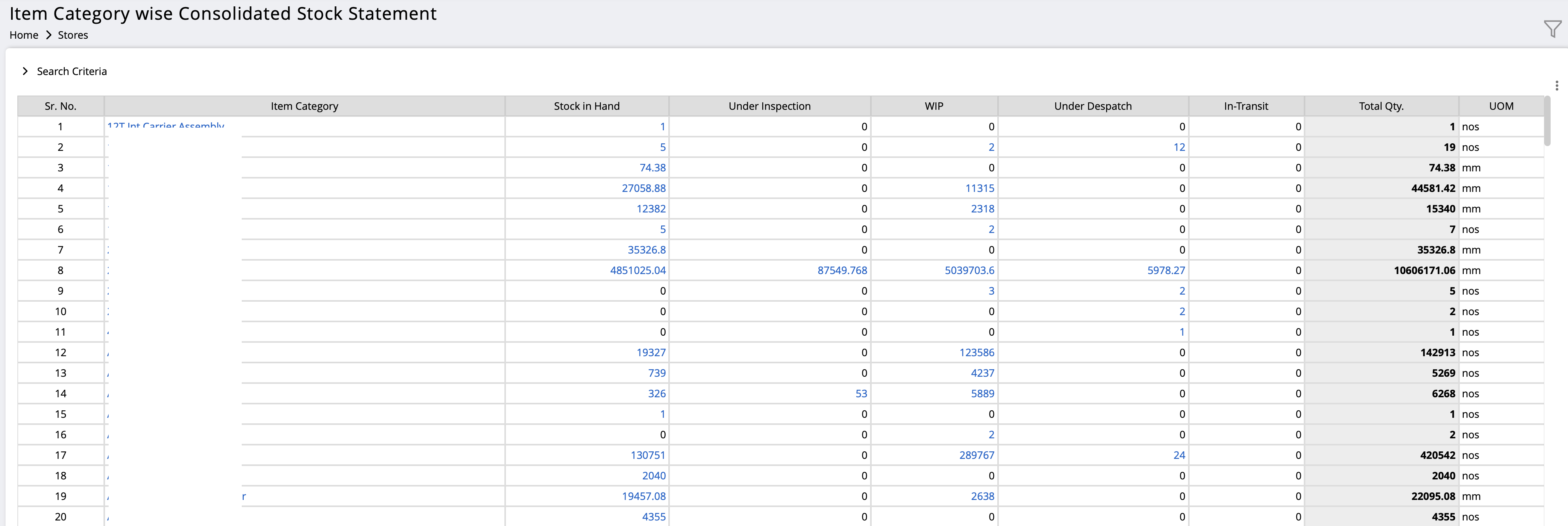Open WIP value 11315
This screenshot has width=1568, height=526.
tap(980, 188)
